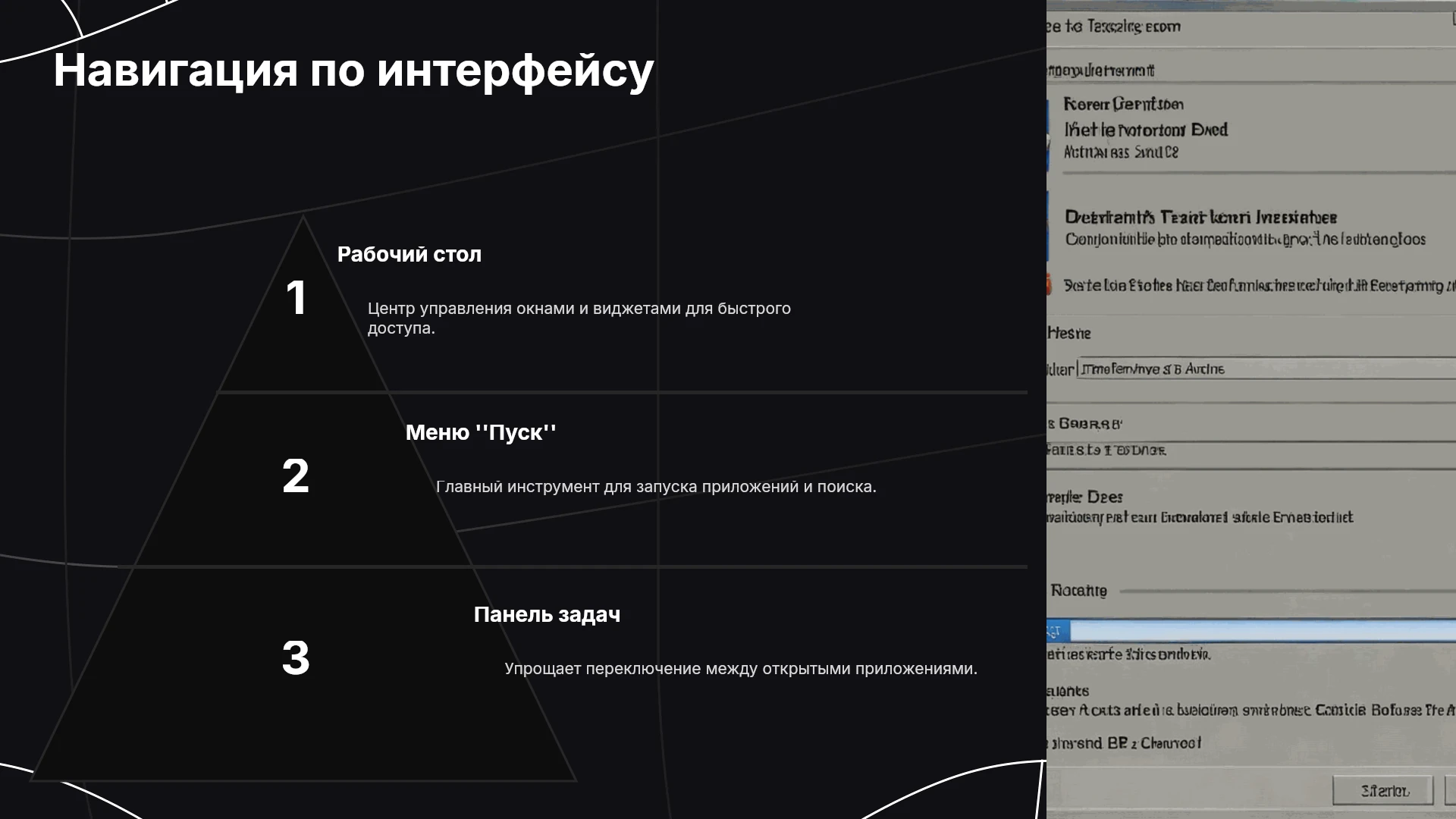Select the 'Рабочий стол' heading
The image size is (1456, 819).
[409, 255]
